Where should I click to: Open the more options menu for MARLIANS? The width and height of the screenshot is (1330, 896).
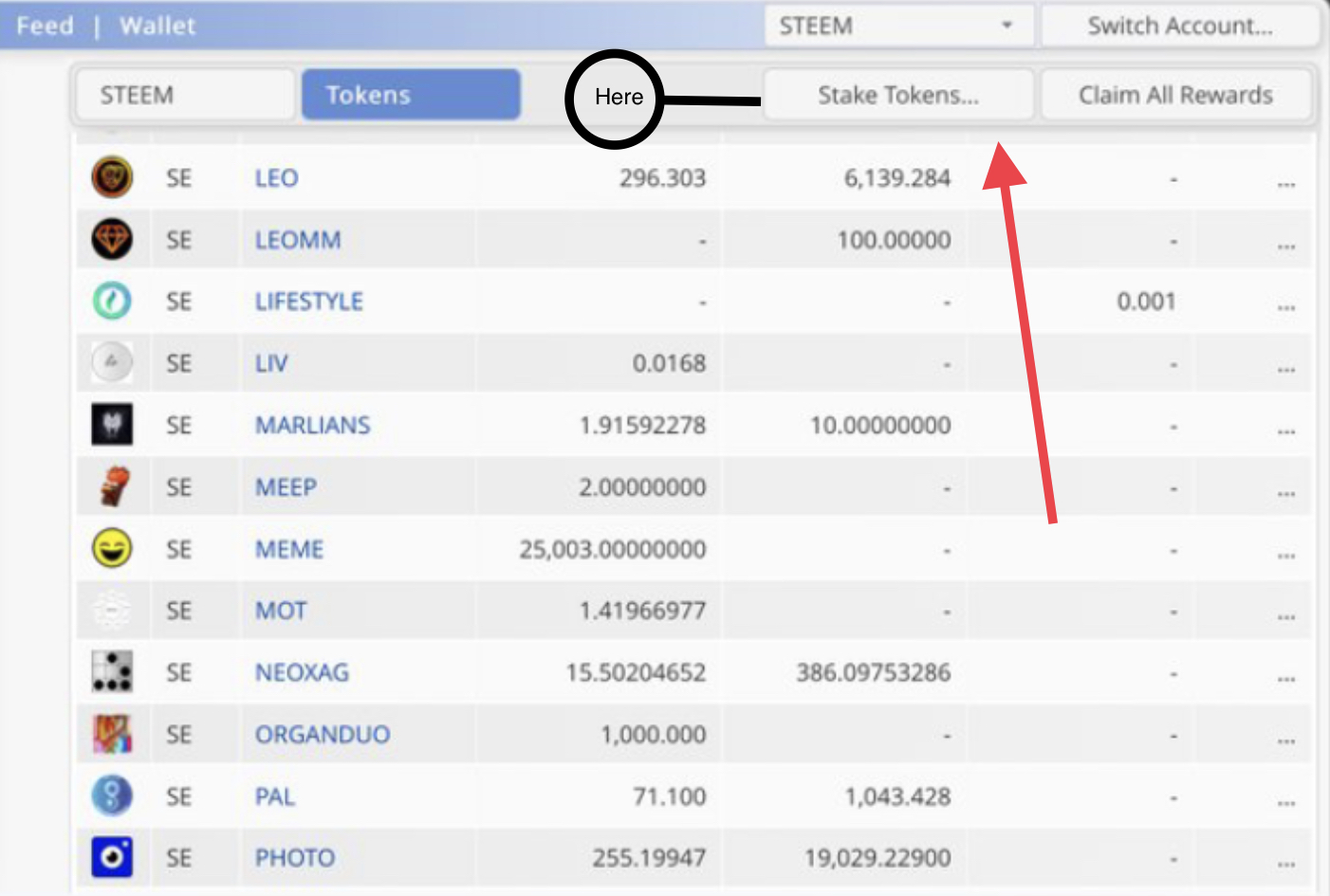(x=1286, y=431)
